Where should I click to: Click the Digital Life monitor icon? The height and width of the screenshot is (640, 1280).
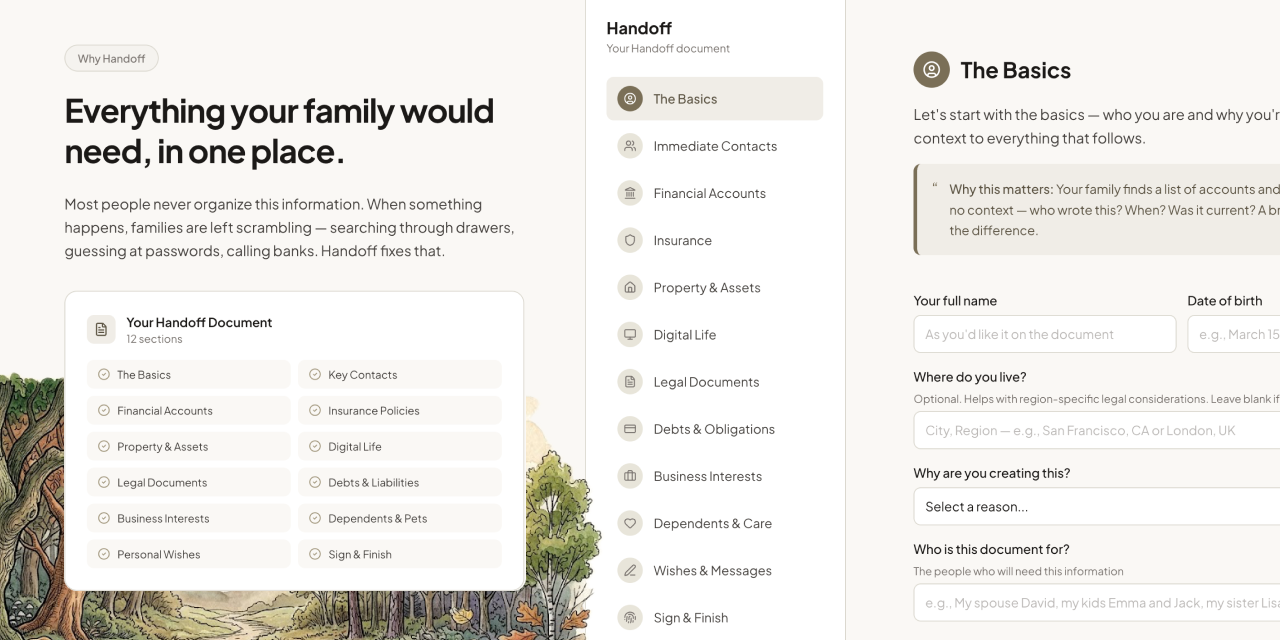tap(630, 334)
